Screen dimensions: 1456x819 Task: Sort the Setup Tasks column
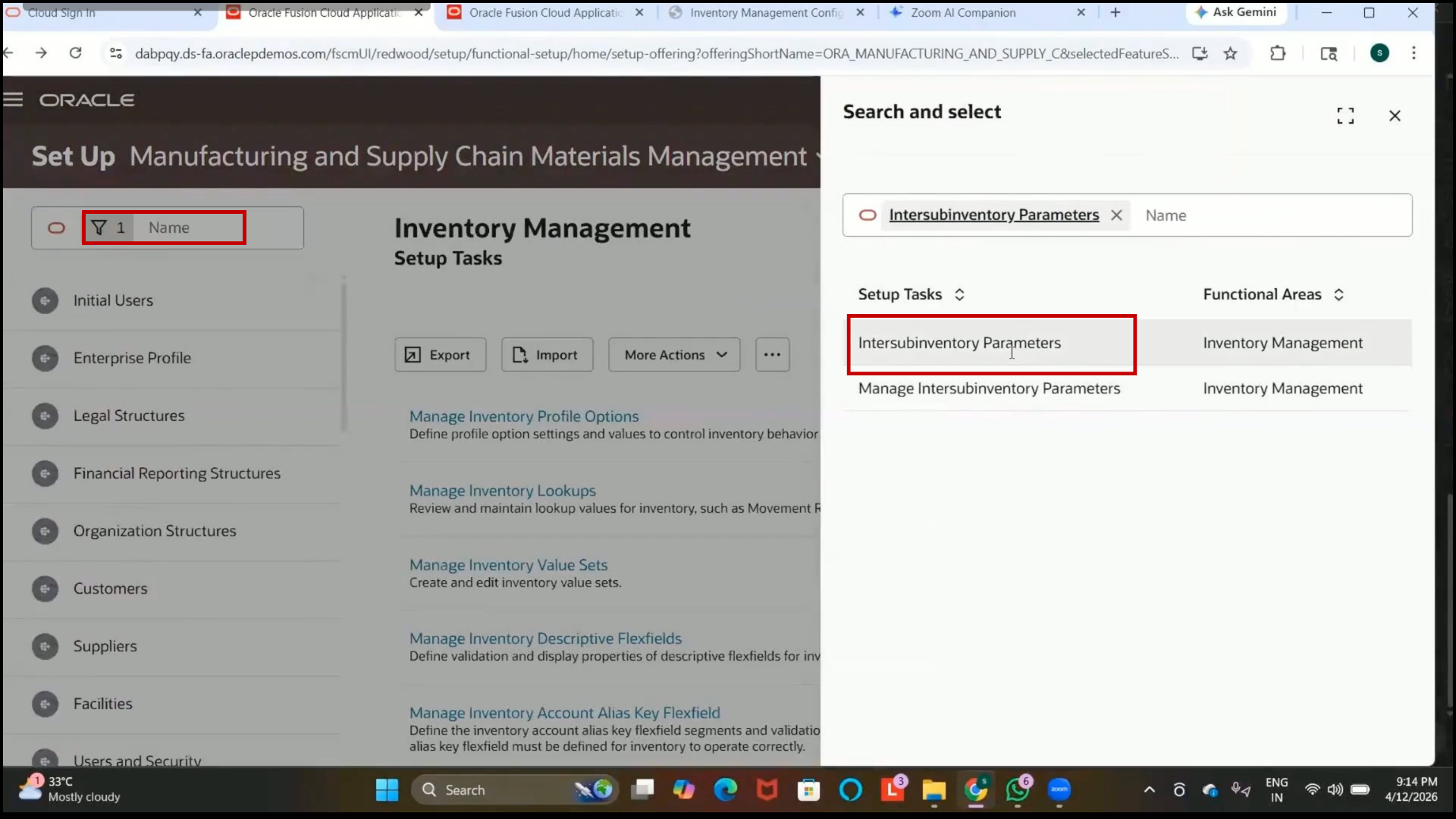959,294
